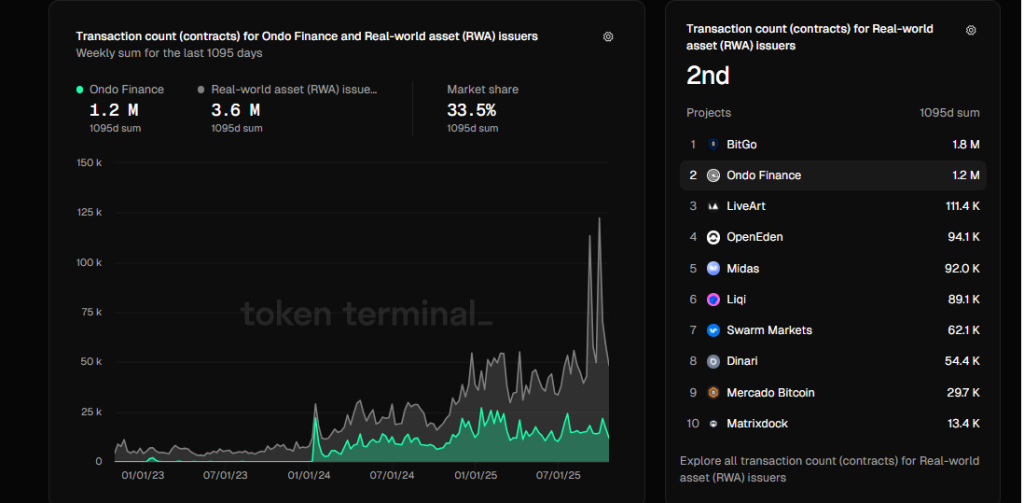The height and width of the screenshot is (503, 1024).
Task: Click the Ondo Finance logo icon in list
Action: click(x=713, y=176)
